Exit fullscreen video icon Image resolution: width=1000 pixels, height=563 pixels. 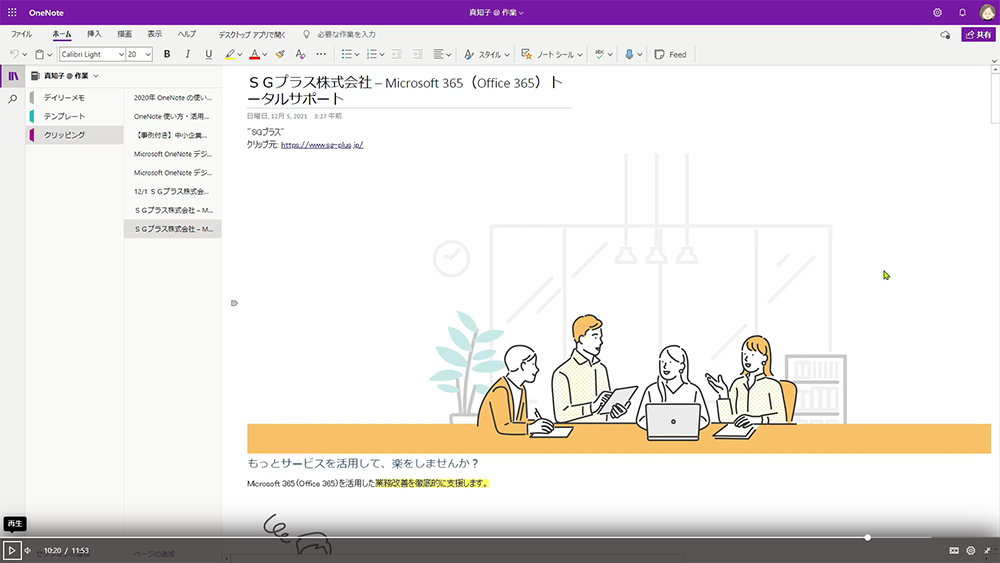[x=988, y=550]
